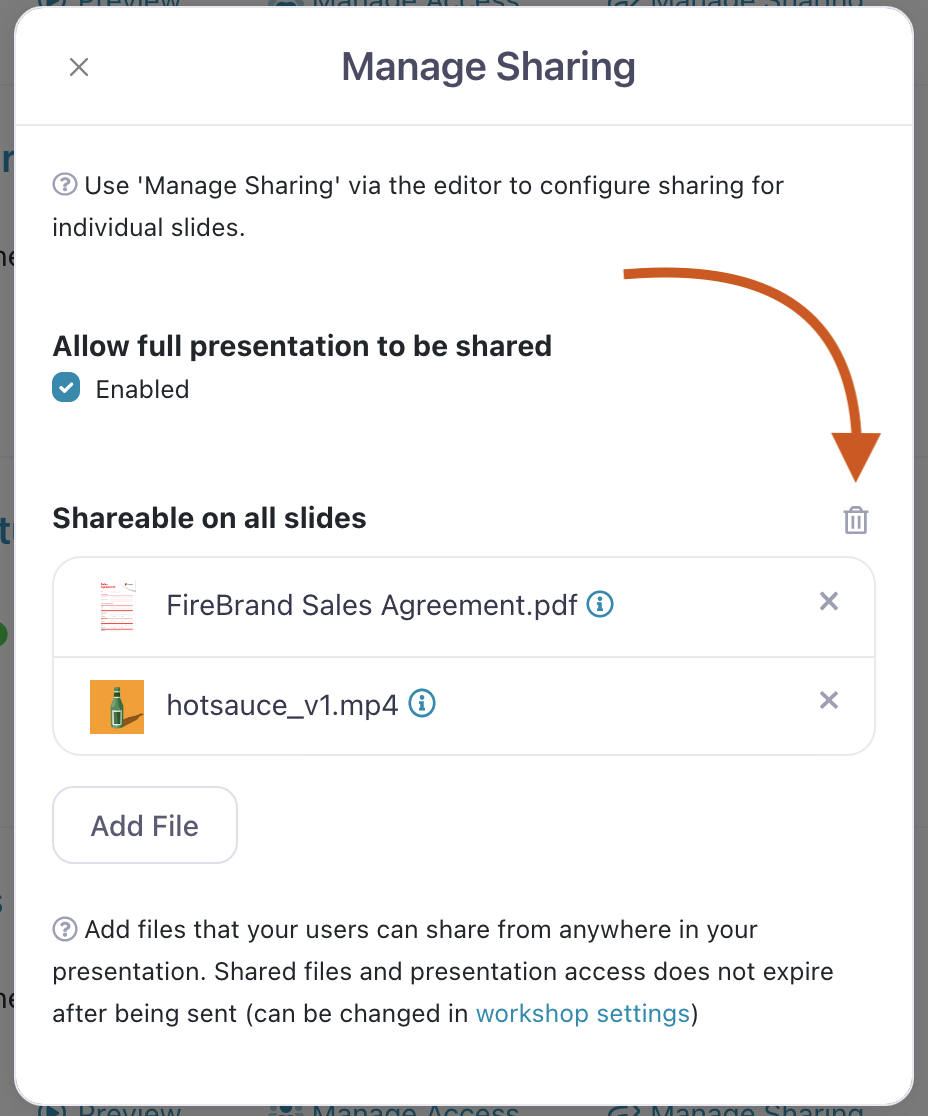This screenshot has height=1116, width=928.
Task: Click the 'Manage Sharing' dialog title
Action: 488,67
